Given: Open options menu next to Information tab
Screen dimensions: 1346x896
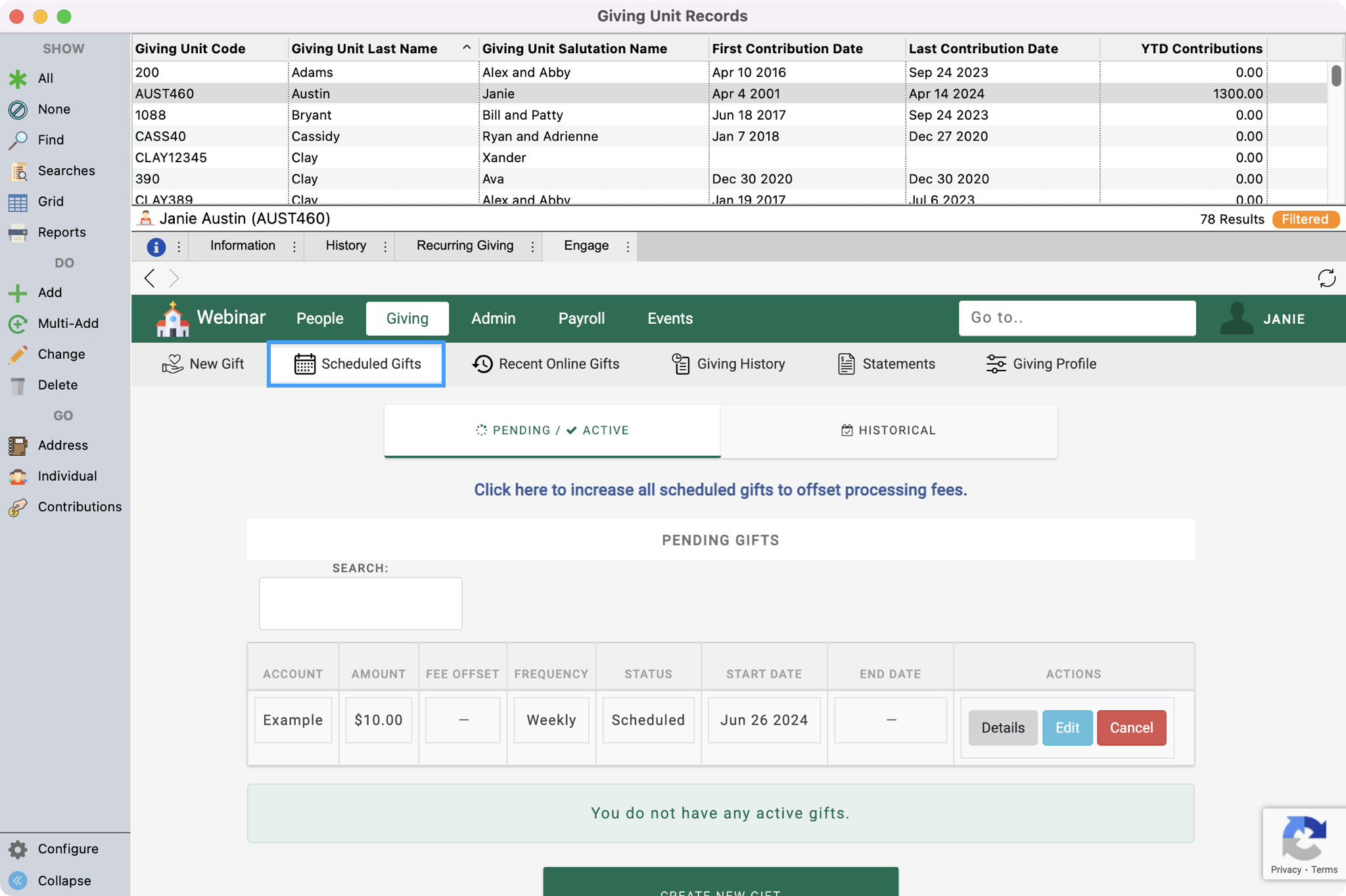Looking at the screenshot, I should (294, 246).
